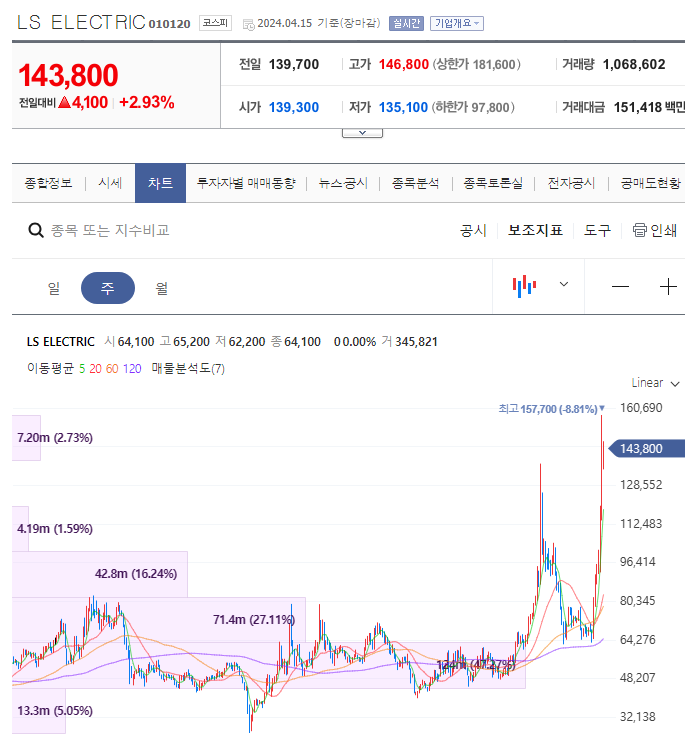This screenshot has height=734, width=685.
Task: Open the 도구 tools menu
Action: click(x=597, y=230)
